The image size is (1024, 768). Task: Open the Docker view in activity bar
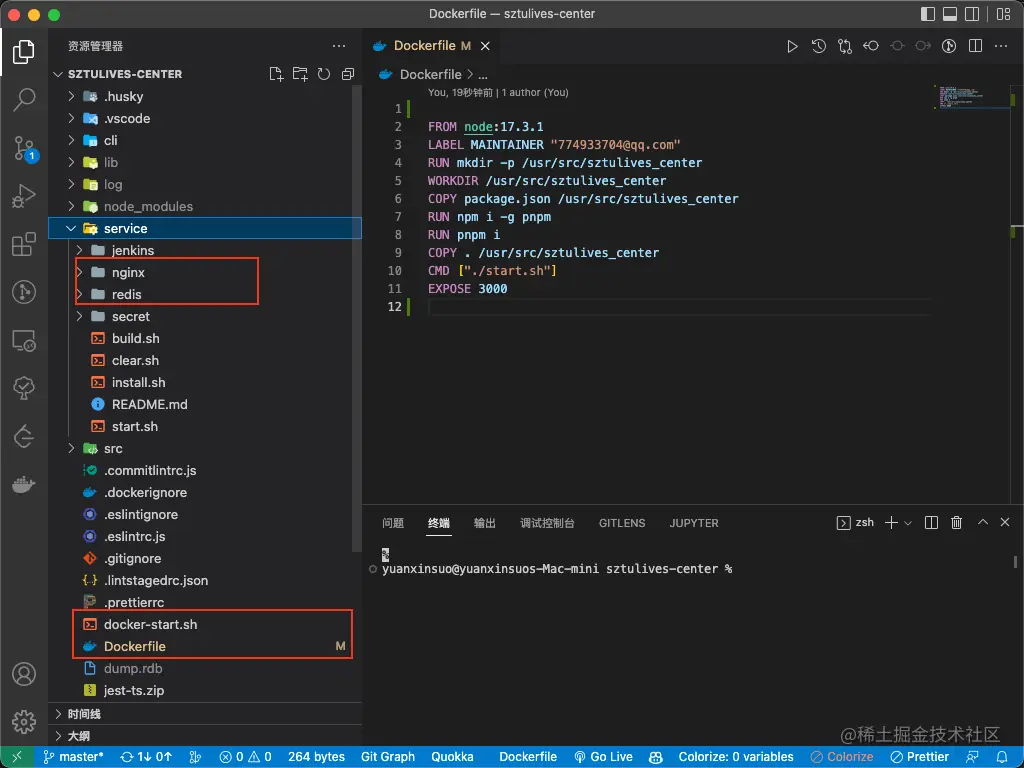[x=24, y=485]
